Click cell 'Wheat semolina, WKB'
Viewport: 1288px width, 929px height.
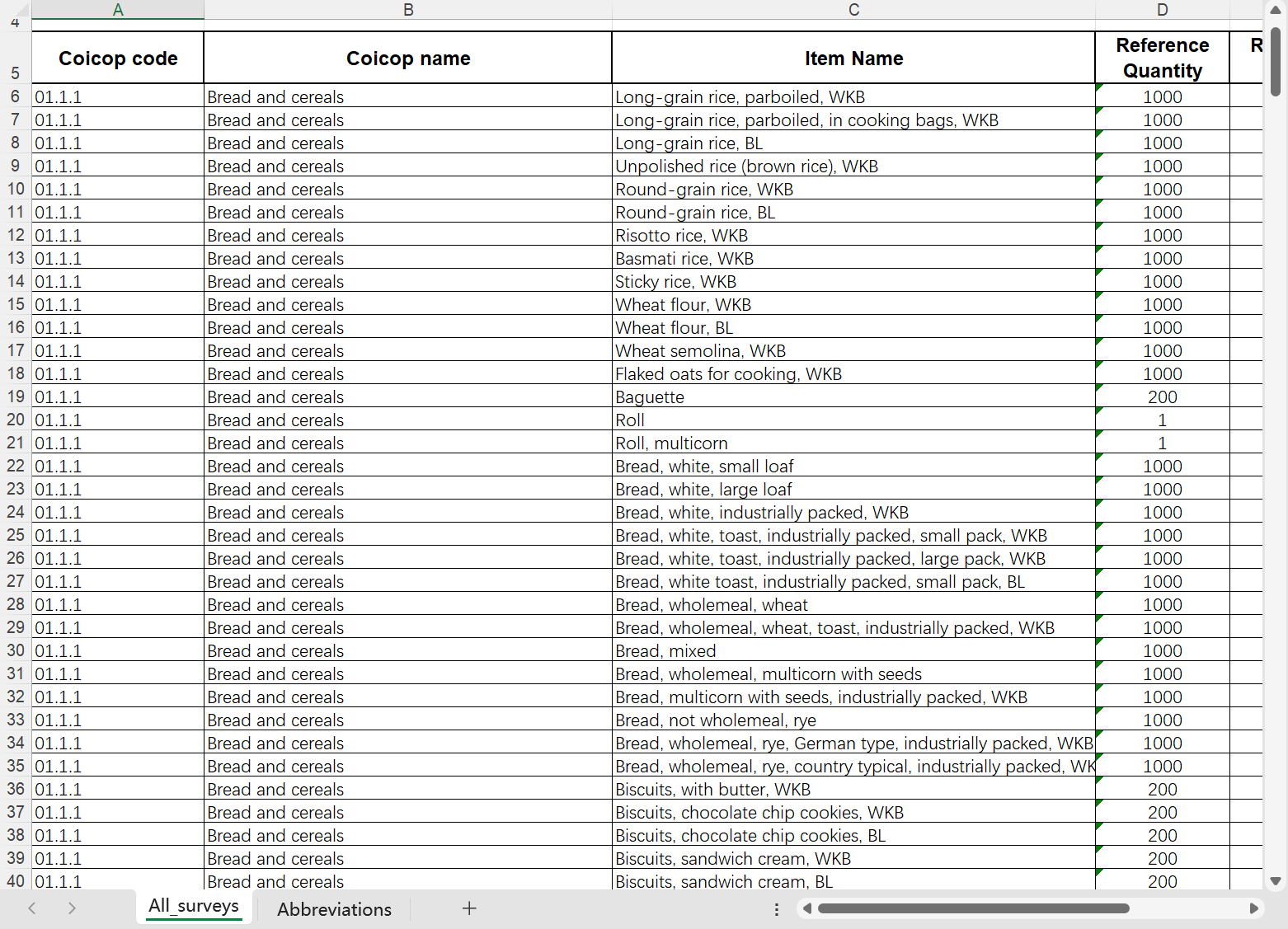click(x=853, y=350)
